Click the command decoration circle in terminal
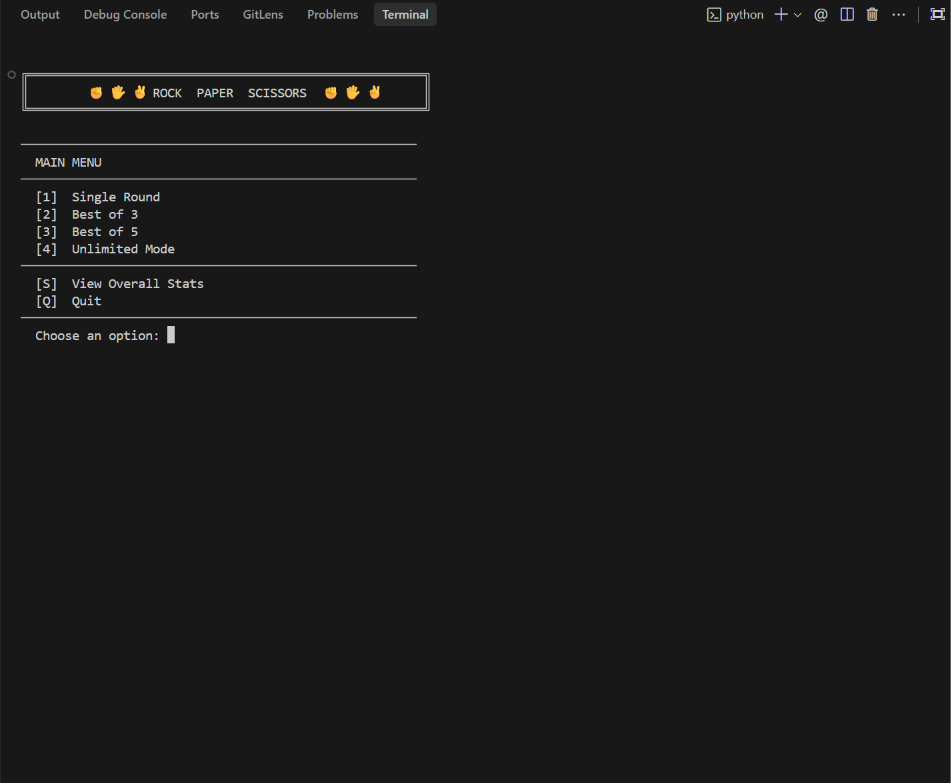Screen dimensions: 951x784 [x=12, y=75]
